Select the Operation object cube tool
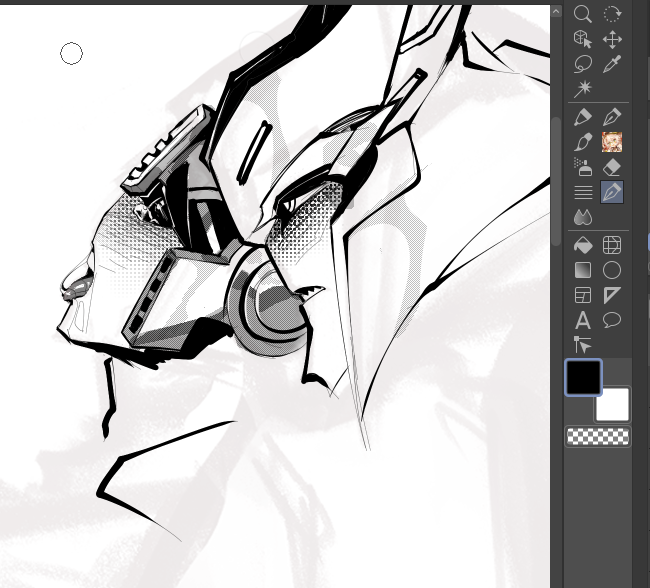650x588 pixels. click(x=583, y=39)
